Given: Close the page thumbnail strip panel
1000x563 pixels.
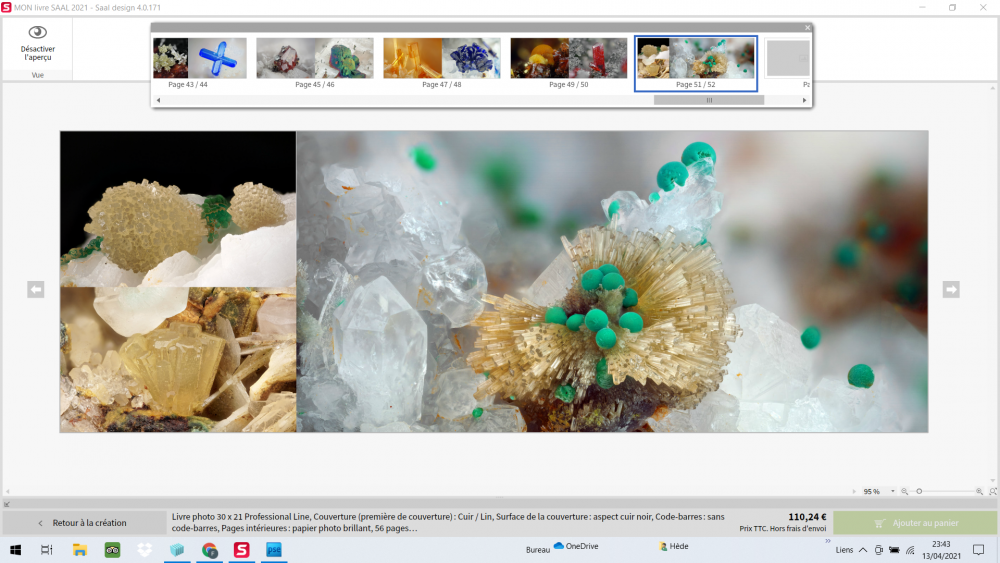Looking at the screenshot, I should click(807, 28).
